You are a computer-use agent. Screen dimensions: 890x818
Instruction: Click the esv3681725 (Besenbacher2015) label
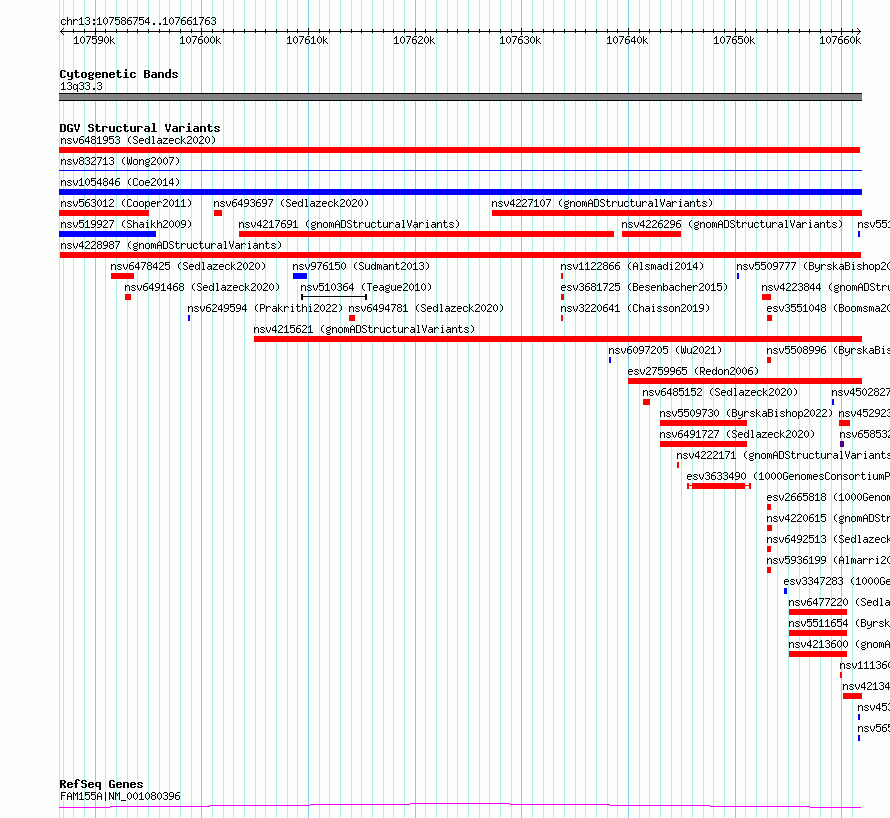tap(644, 287)
